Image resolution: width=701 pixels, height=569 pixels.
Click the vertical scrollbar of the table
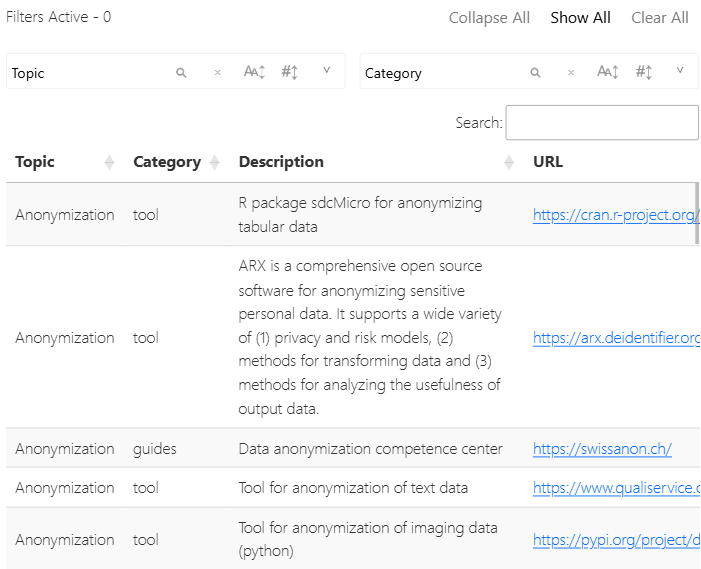coord(697,213)
